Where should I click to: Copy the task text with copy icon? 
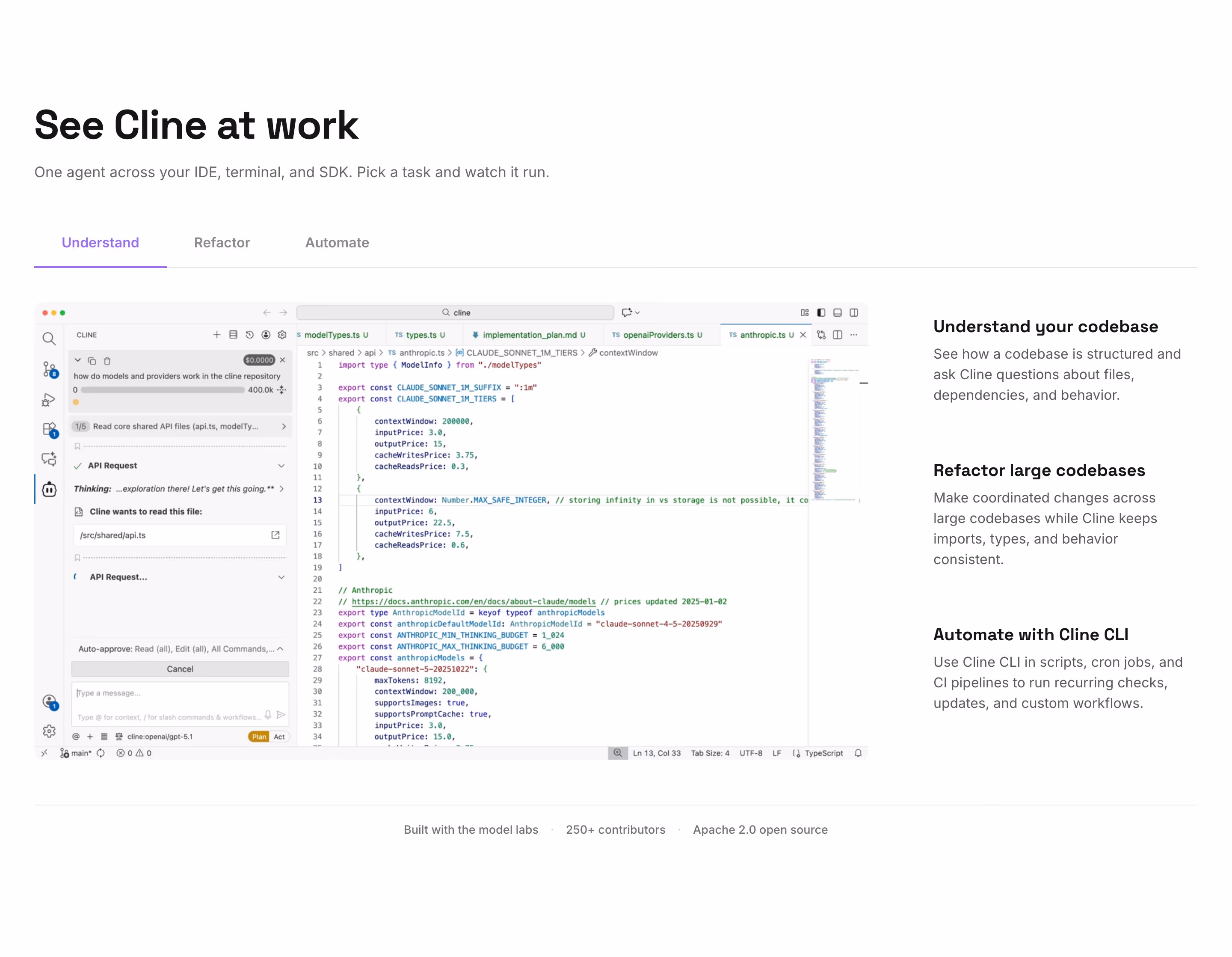[x=92, y=360]
